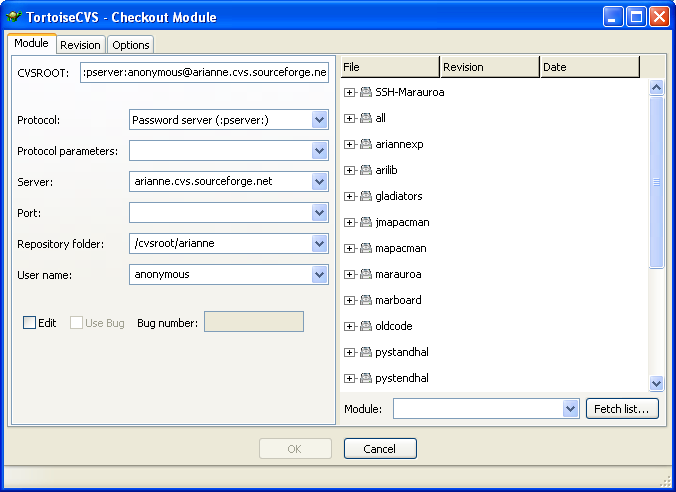676x492 pixels.
Task: Open the Repository folder dropdown
Action: (319, 243)
